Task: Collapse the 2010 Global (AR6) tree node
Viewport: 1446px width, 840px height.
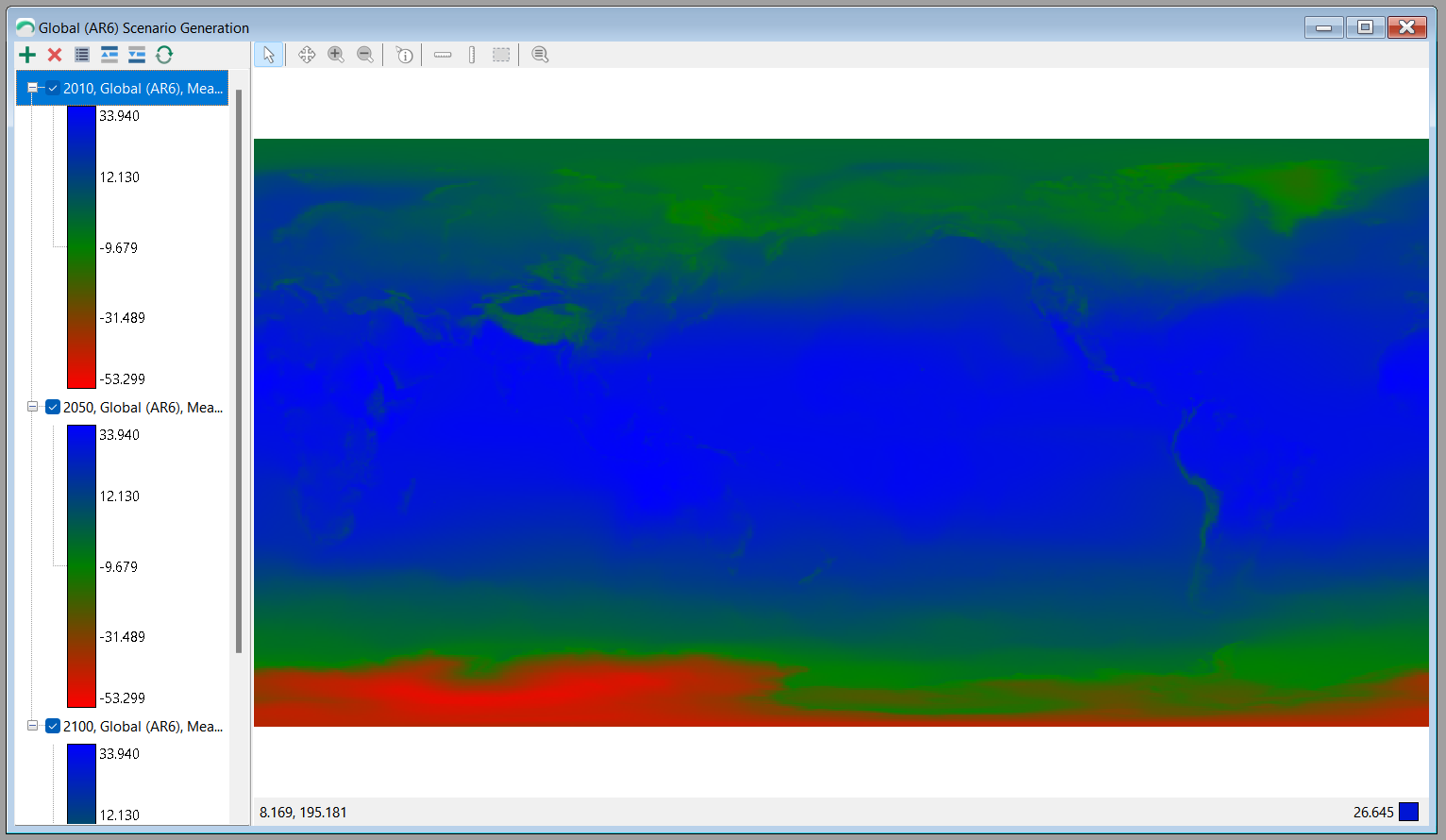Action: coord(32,88)
